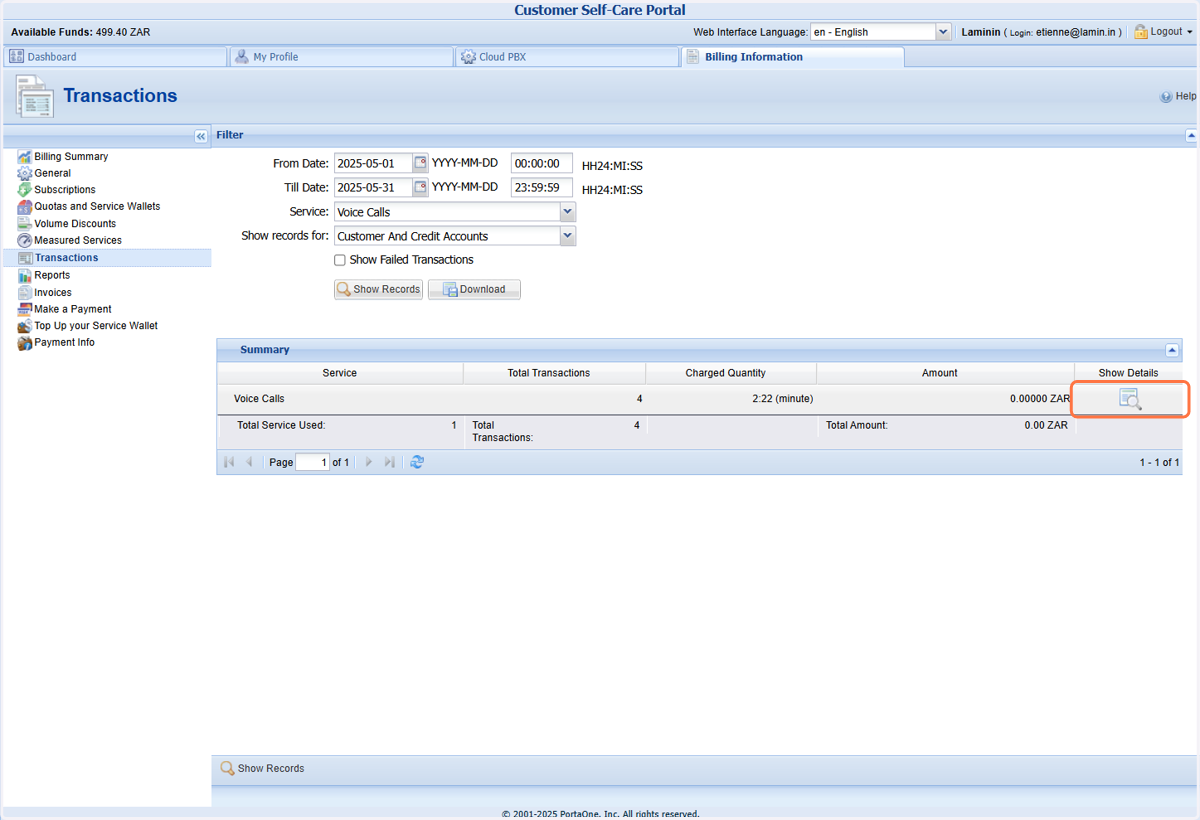
Task: Click the '1 - 1 of 1' paging text
Action: point(1159,463)
